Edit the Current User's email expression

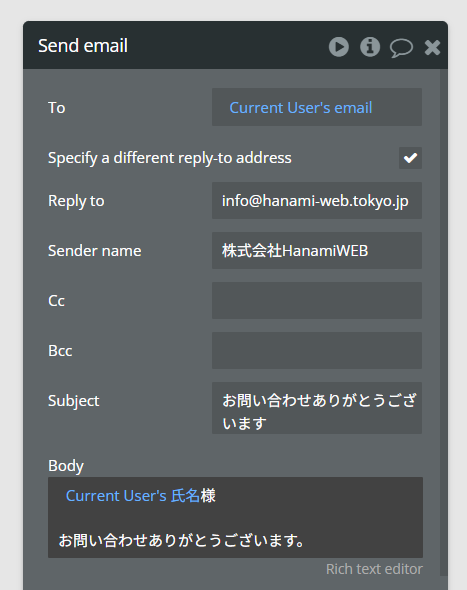(301, 108)
